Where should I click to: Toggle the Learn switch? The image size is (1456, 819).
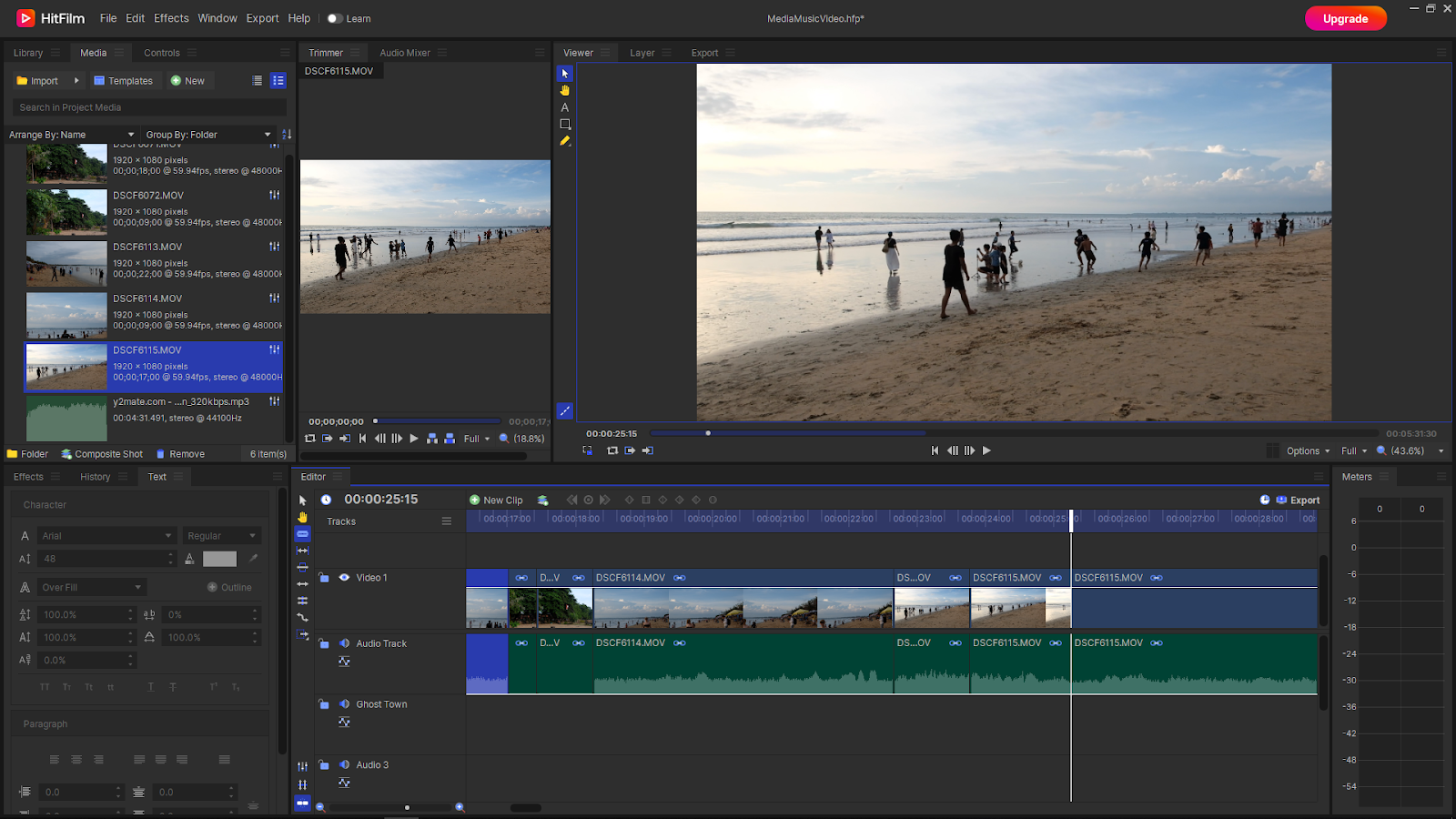(334, 18)
